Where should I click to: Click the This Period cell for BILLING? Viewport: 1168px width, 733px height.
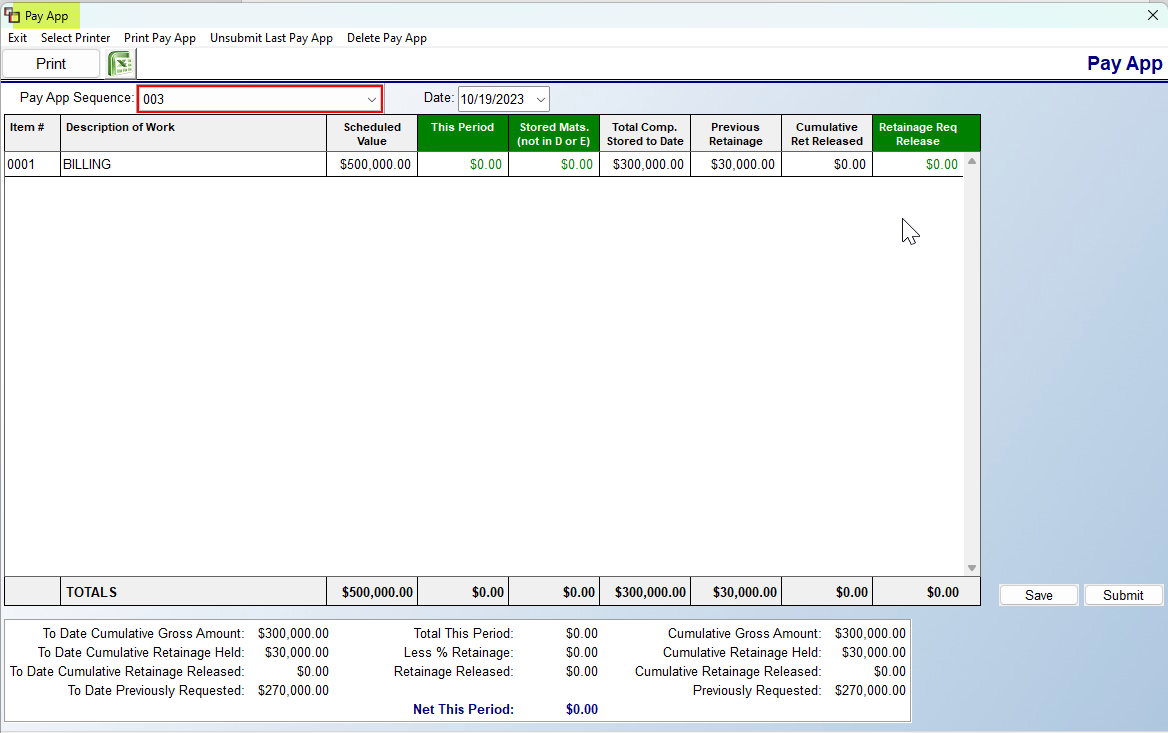(462, 164)
